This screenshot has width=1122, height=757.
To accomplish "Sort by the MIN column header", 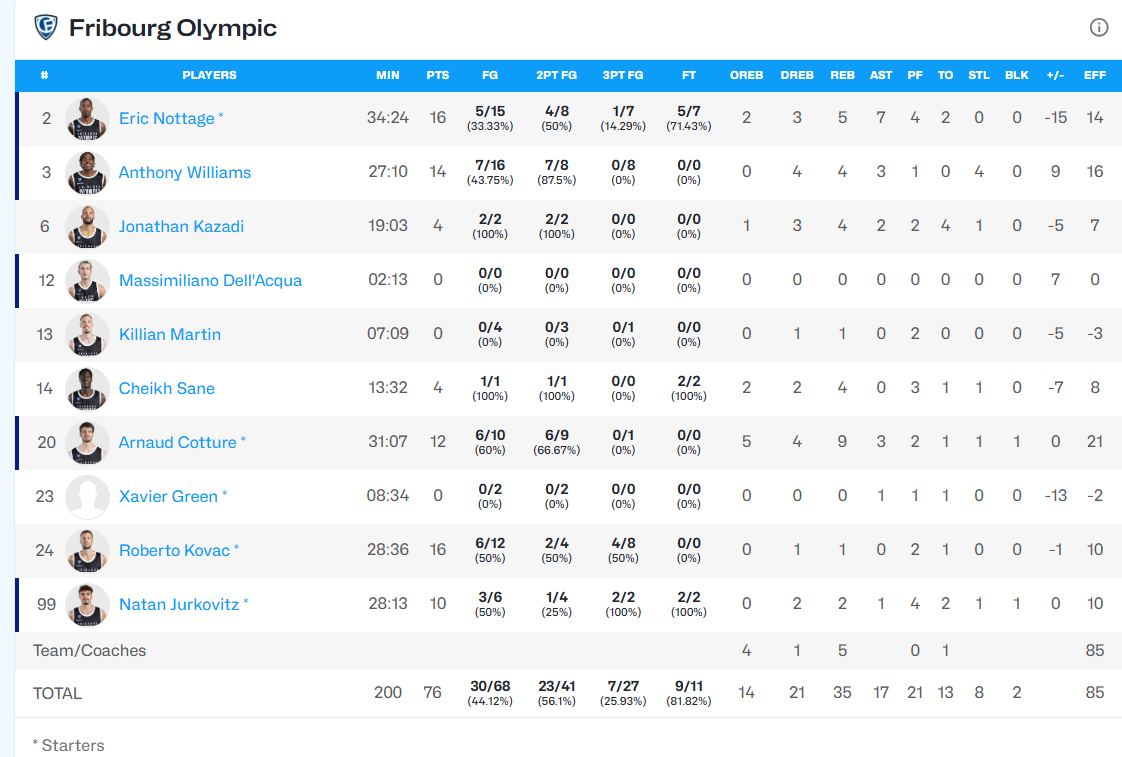I will (388, 75).
